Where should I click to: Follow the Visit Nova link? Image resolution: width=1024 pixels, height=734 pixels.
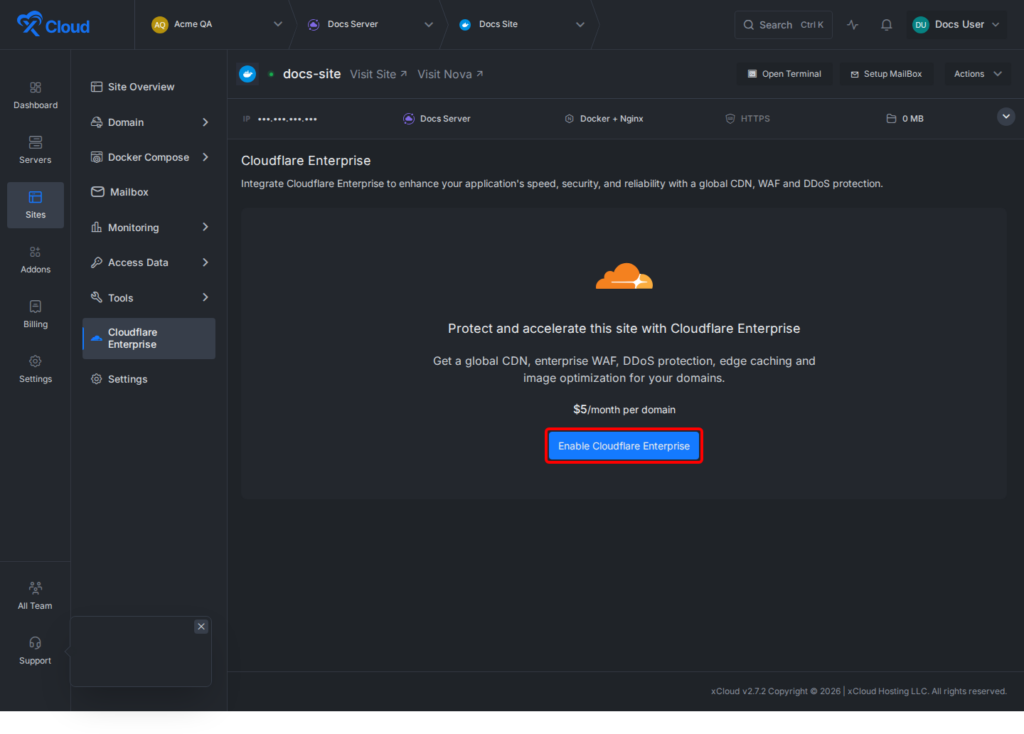click(451, 74)
